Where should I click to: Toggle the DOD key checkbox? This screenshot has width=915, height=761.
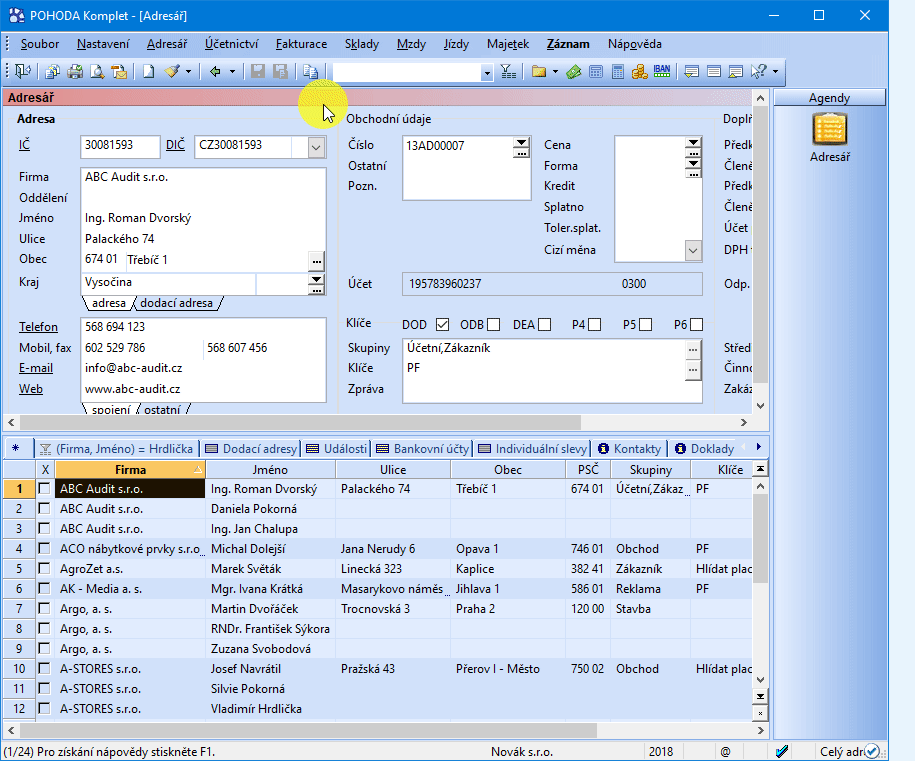click(442, 324)
